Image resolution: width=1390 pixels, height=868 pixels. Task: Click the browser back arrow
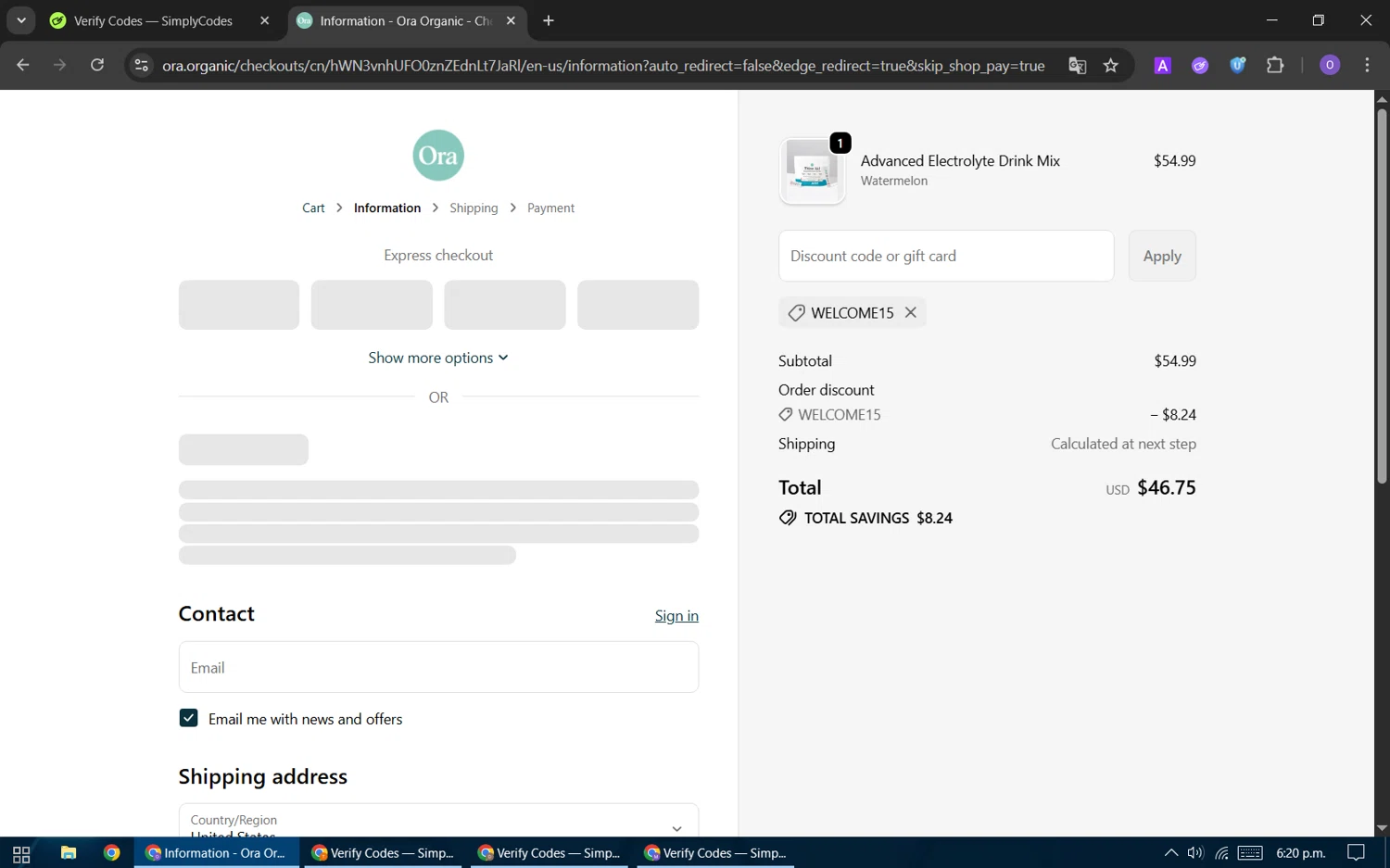pyautogui.click(x=23, y=65)
